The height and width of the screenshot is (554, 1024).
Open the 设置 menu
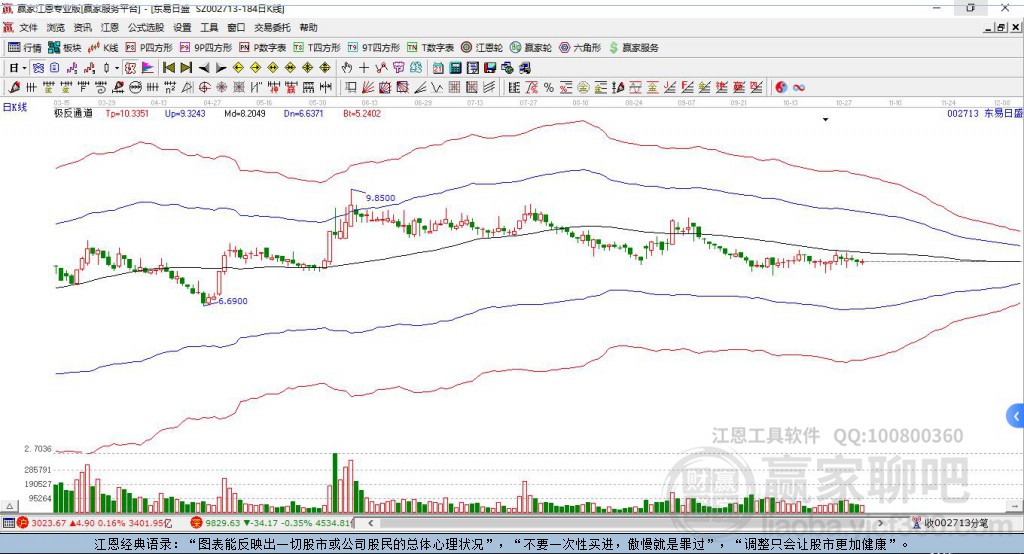tap(182, 27)
